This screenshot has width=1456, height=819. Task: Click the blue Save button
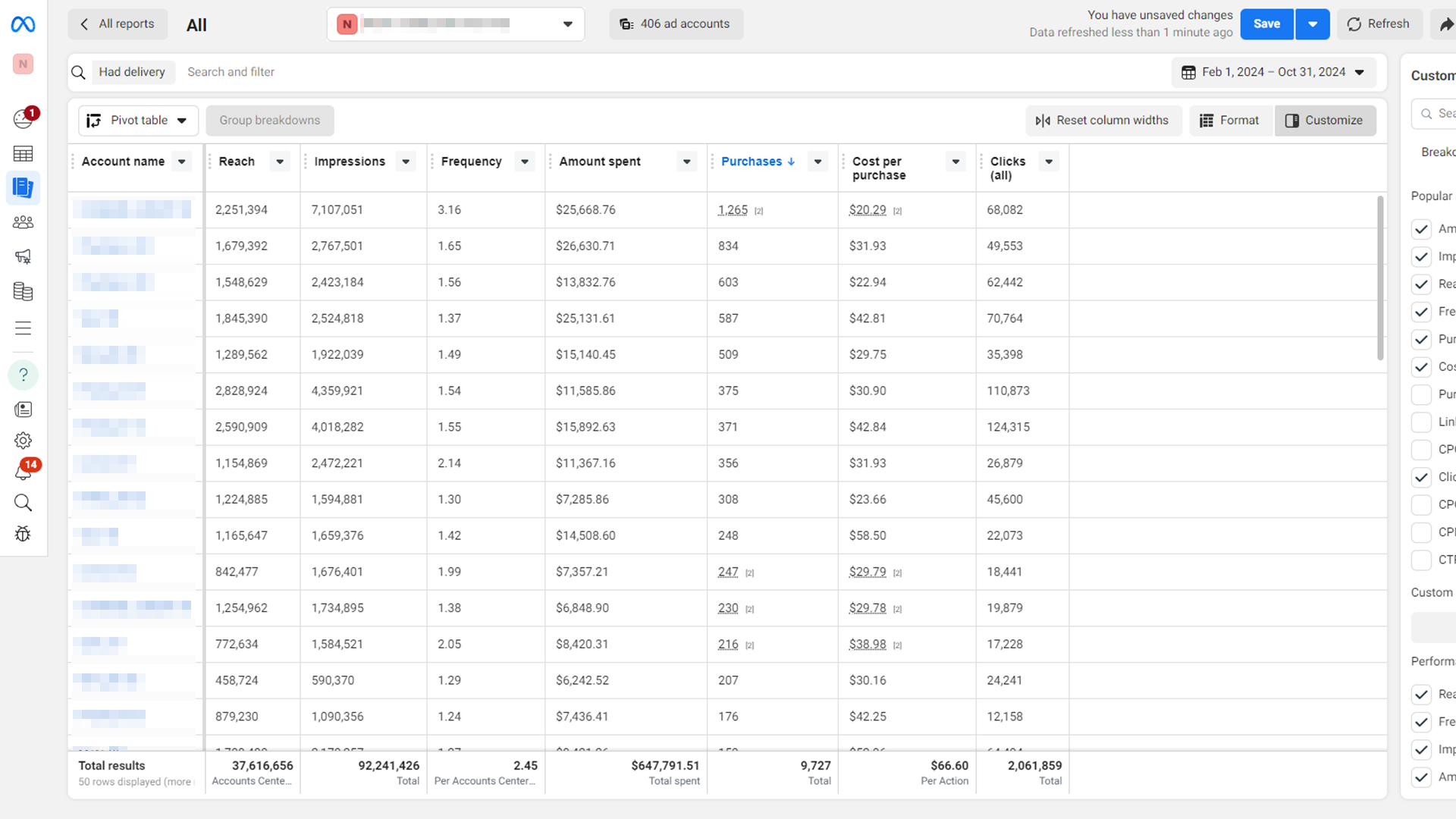1266,24
